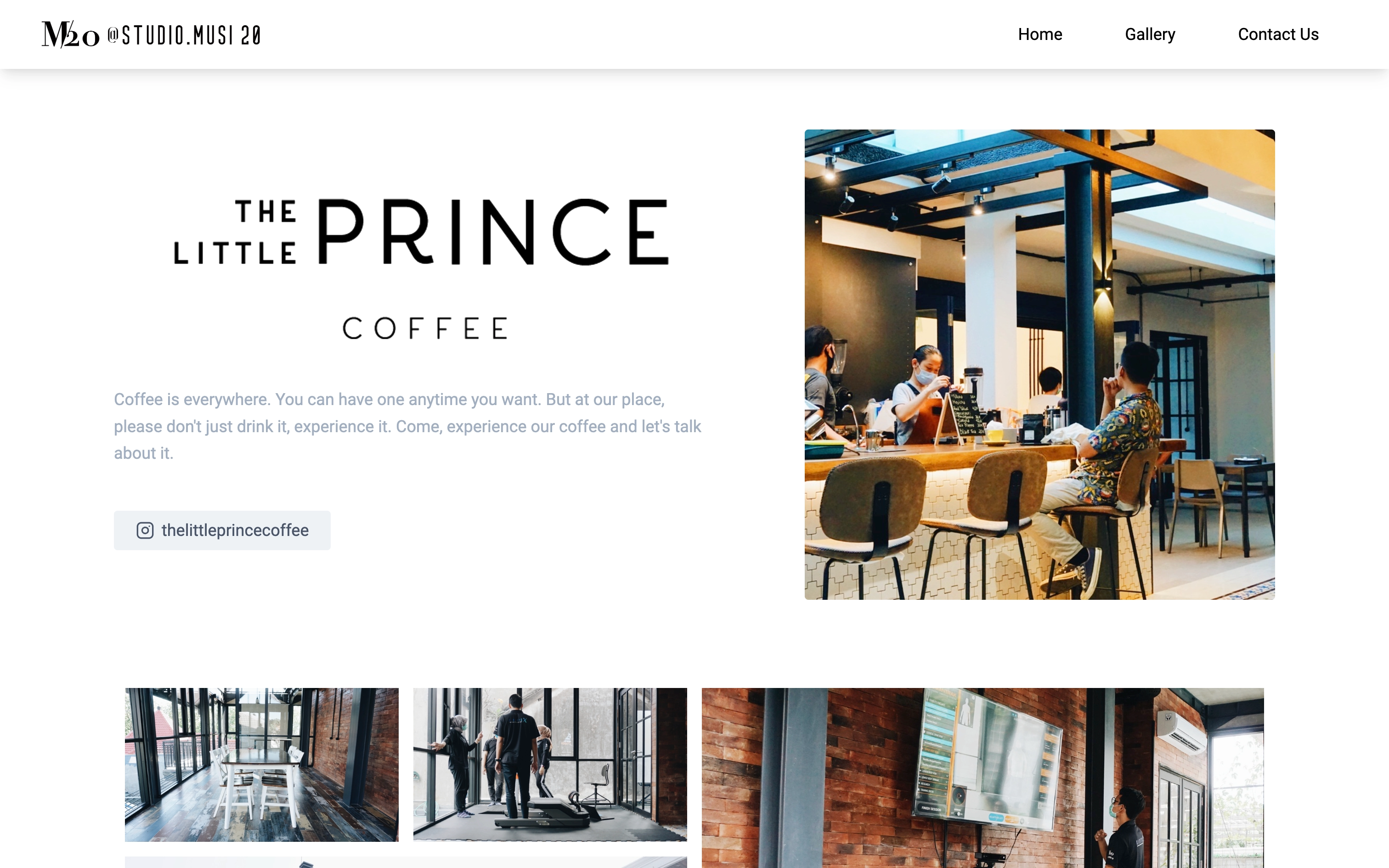The height and width of the screenshot is (868, 1389).
Task: Click the large PRINCE logo text
Action: [493, 232]
